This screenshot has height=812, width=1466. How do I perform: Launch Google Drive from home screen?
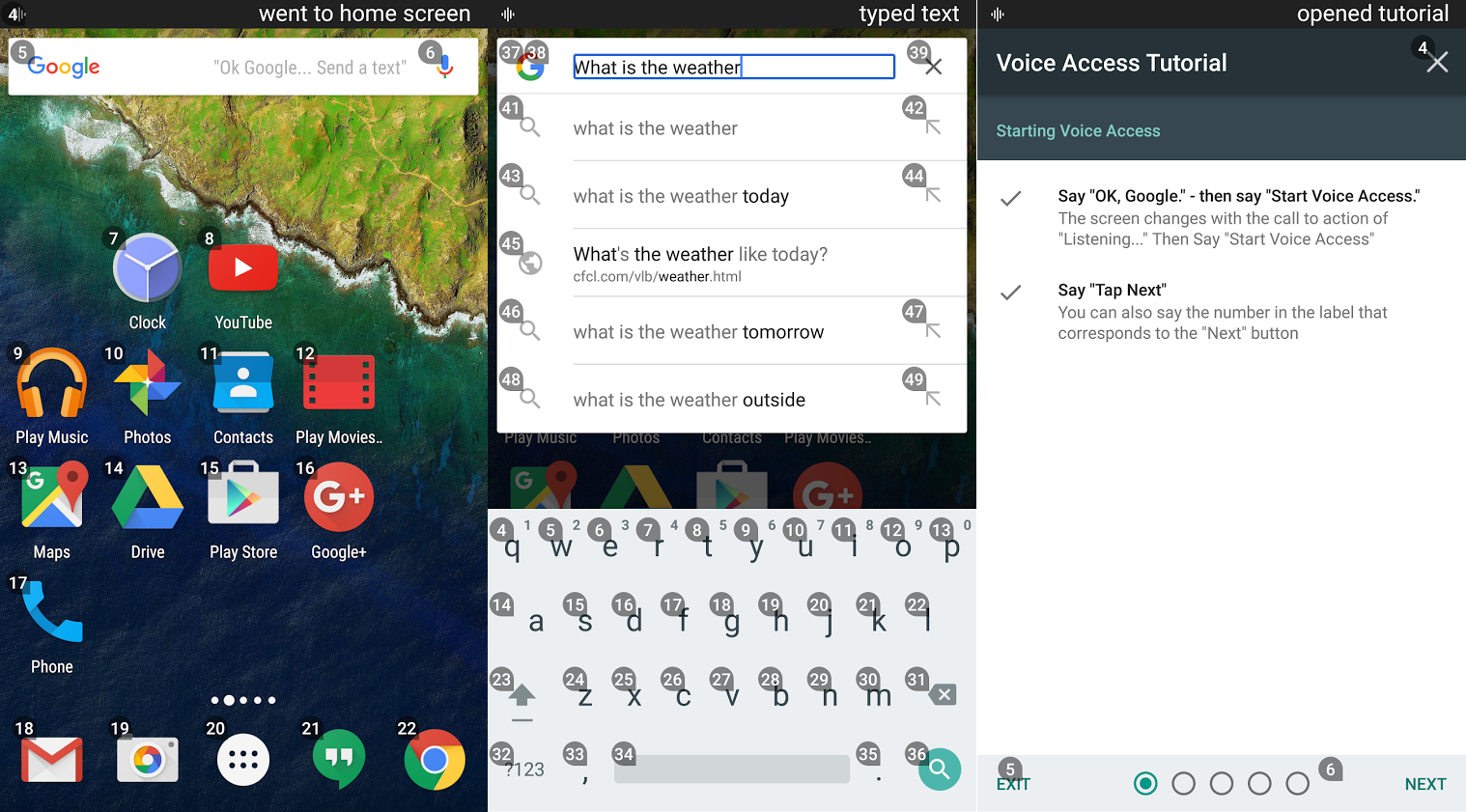coord(147,497)
